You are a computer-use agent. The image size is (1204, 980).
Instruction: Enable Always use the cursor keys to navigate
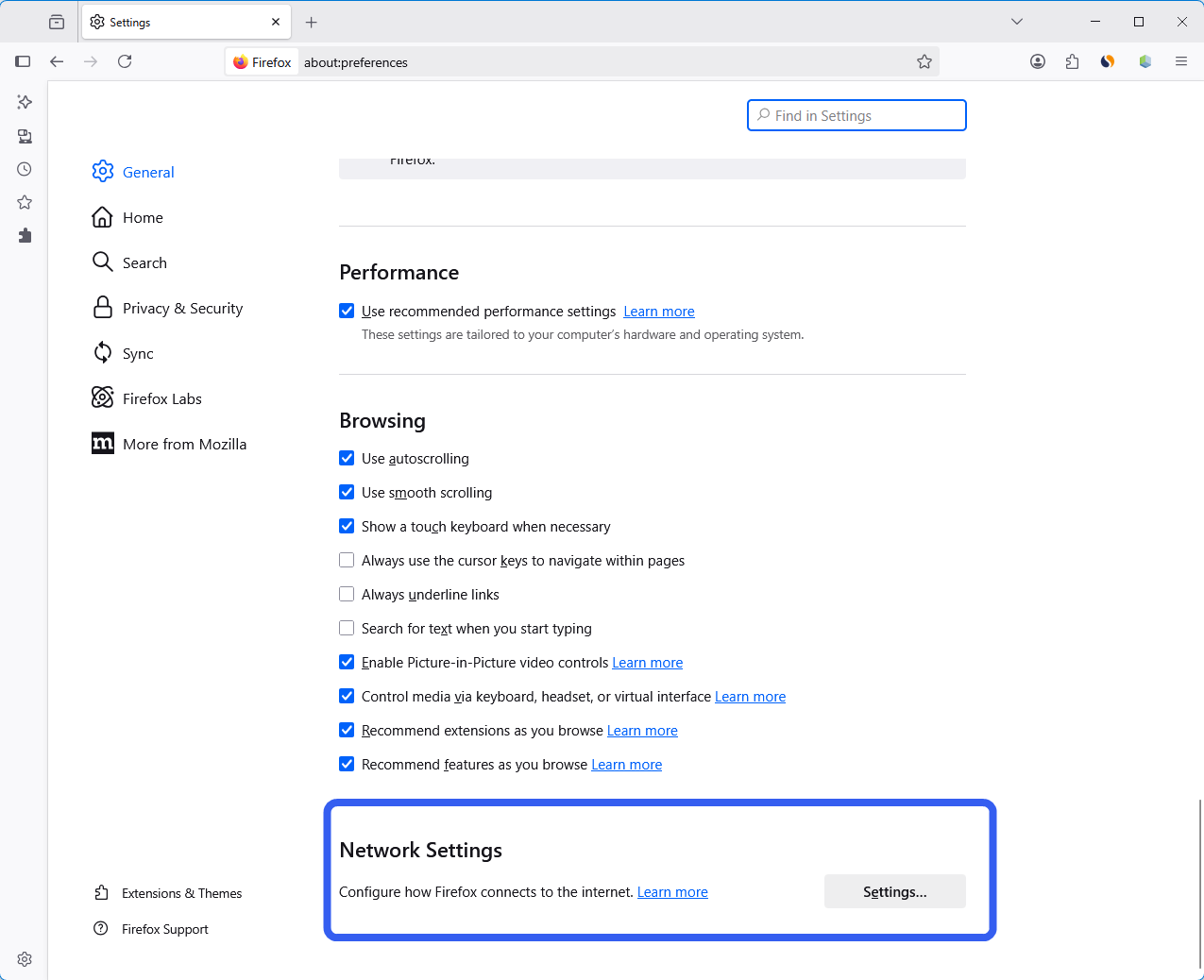coord(347,560)
